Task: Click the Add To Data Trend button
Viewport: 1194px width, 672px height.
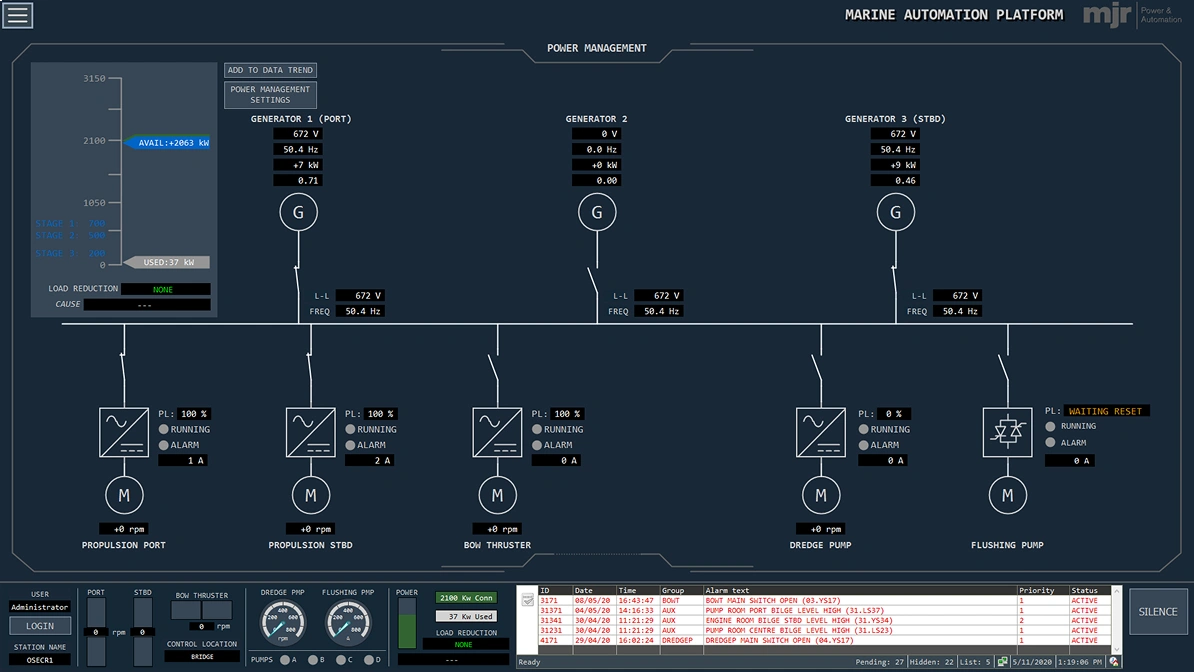Action: pyautogui.click(x=270, y=70)
